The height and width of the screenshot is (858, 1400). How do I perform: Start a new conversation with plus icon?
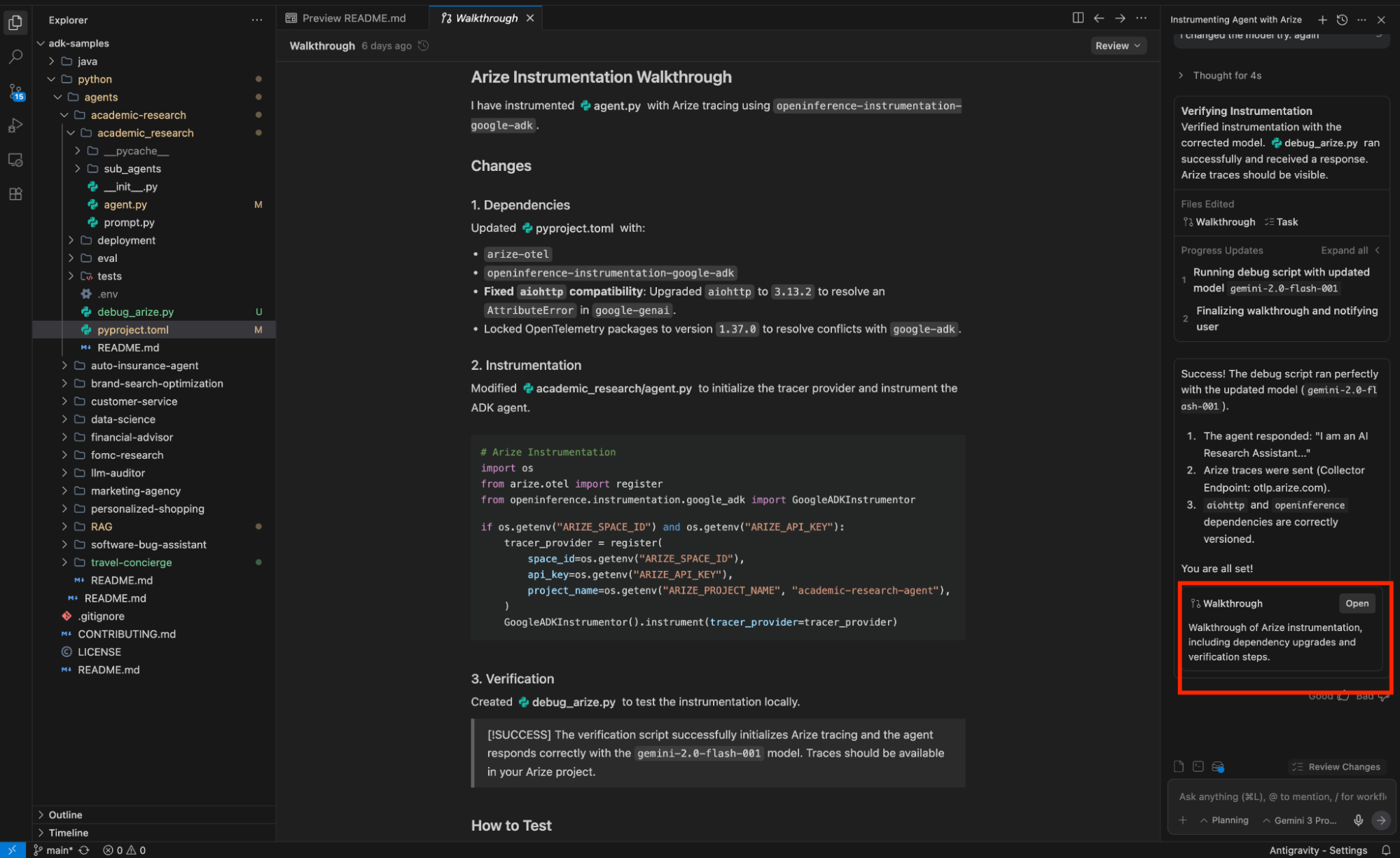tap(1322, 20)
